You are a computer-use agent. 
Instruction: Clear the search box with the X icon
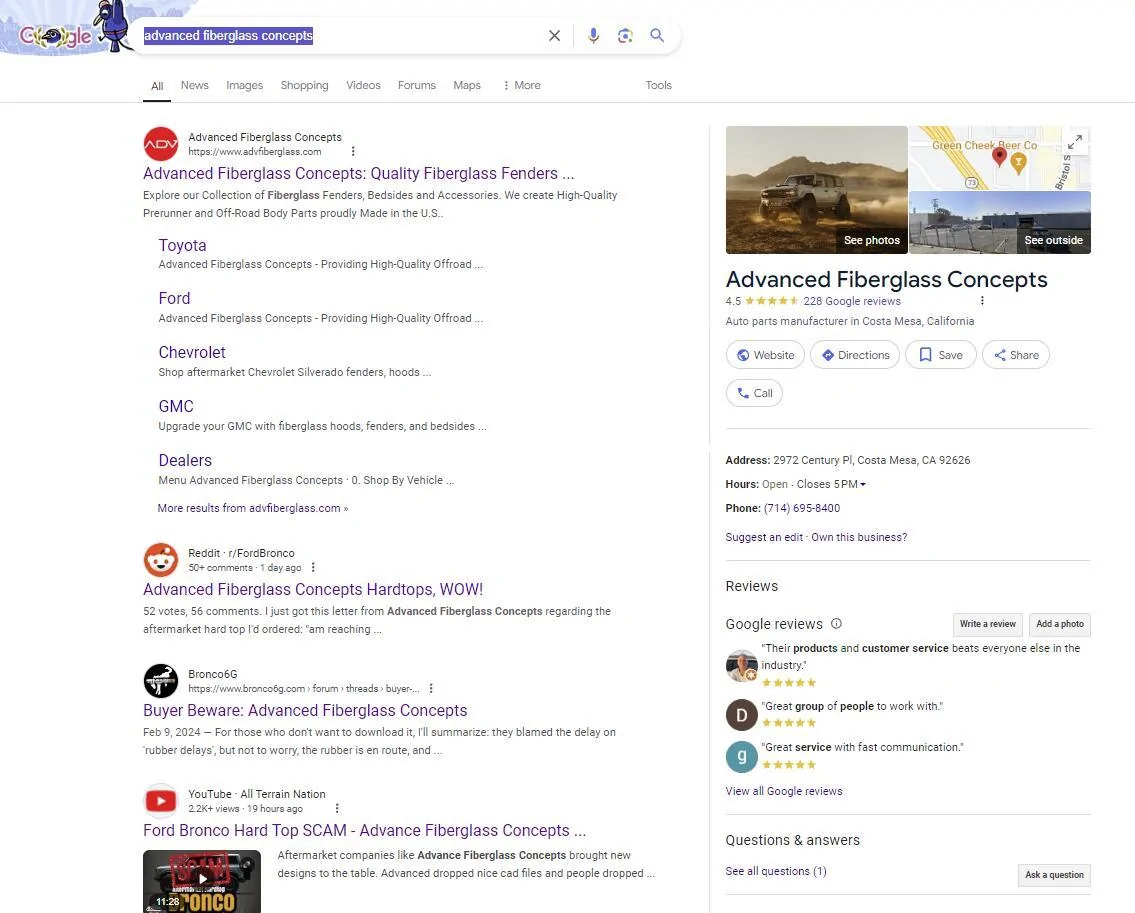pos(554,35)
